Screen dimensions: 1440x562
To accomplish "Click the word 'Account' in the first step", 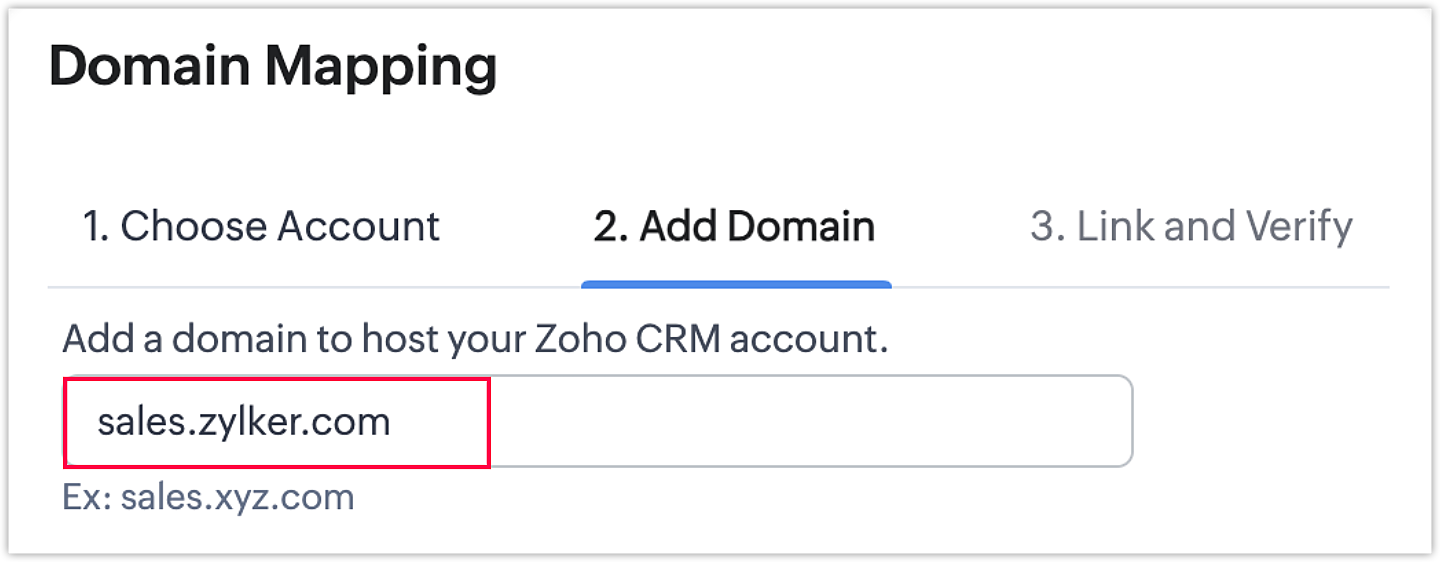I will click(358, 227).
